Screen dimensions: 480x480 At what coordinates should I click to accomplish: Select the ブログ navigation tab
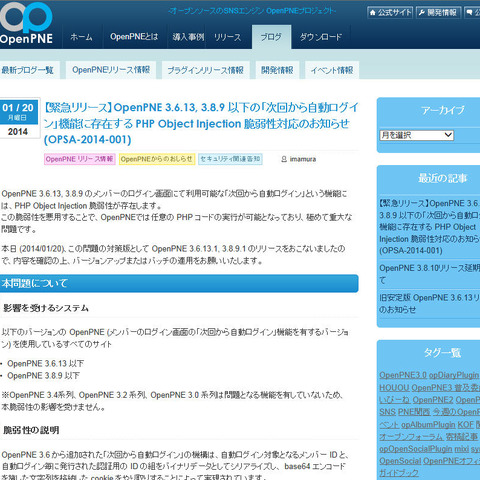click(x=271, y=37)
